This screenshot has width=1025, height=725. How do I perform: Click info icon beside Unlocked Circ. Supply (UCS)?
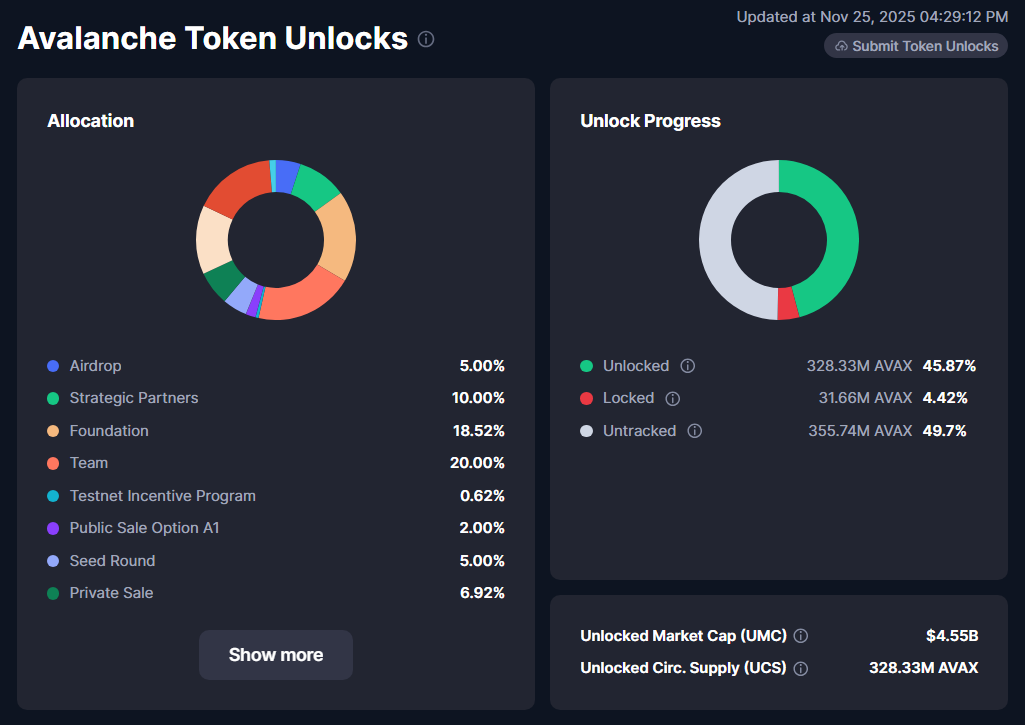pyautogui.click(x=801, y=668)
